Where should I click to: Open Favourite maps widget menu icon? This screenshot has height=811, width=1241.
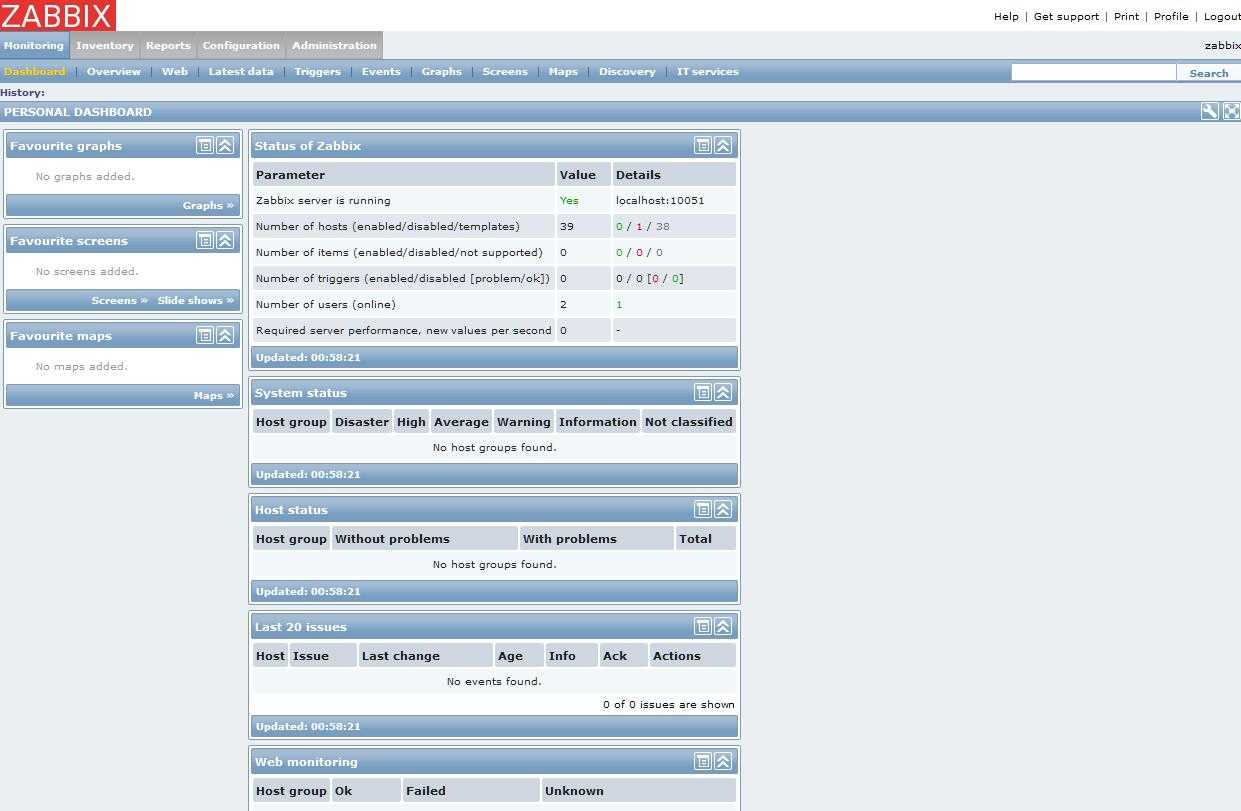tap(204, 335)
